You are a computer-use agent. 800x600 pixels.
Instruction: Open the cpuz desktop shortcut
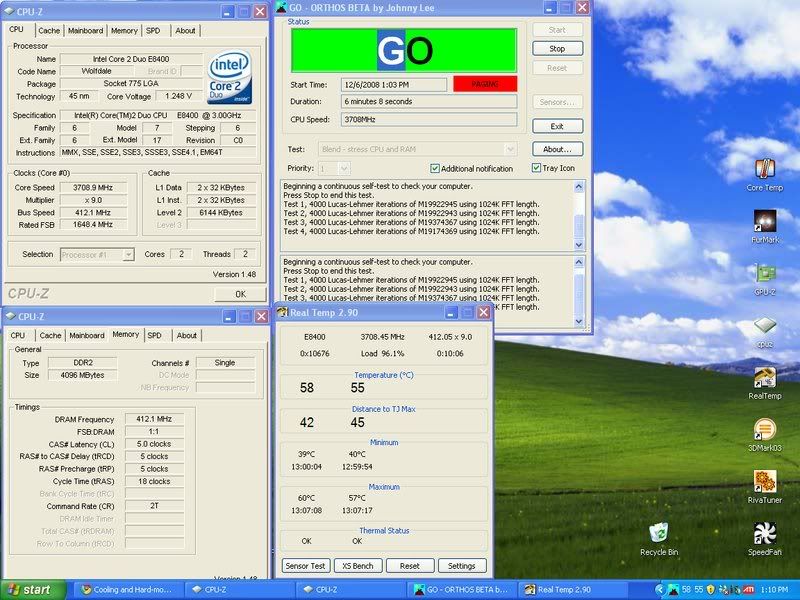point(764,325)
